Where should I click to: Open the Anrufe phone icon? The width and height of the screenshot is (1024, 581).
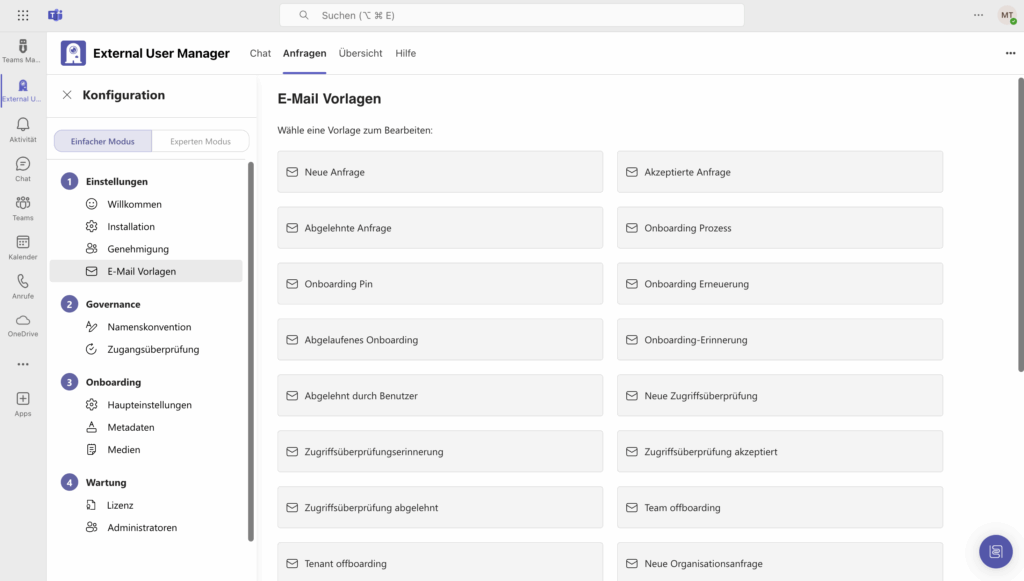click(23, 282)
